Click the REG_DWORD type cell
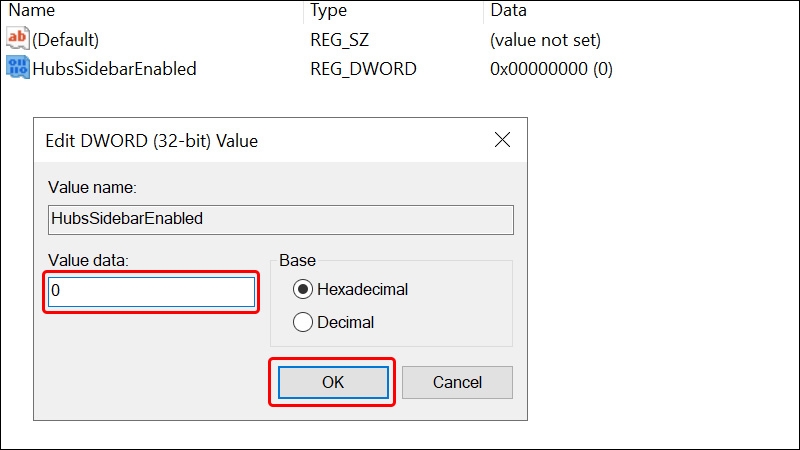Viewport: 800px width, 450px height. (x=363, y=69)
